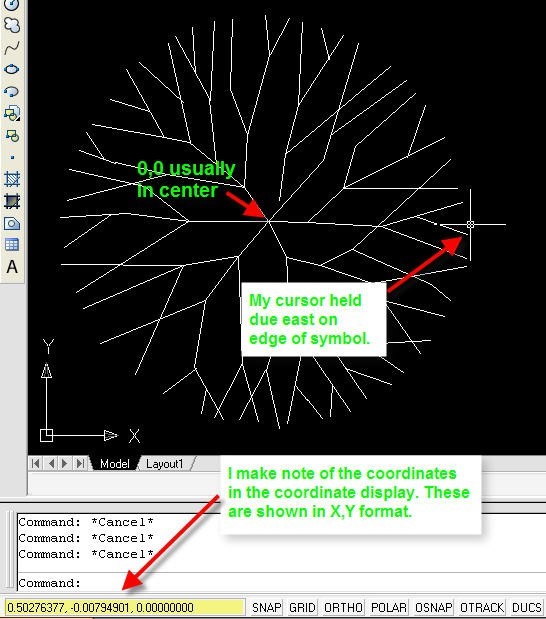Toggle ORTHO mode in status bar
Image resolution: width=546 pixels, height=619 pixels.
click(x=343, y=608)
